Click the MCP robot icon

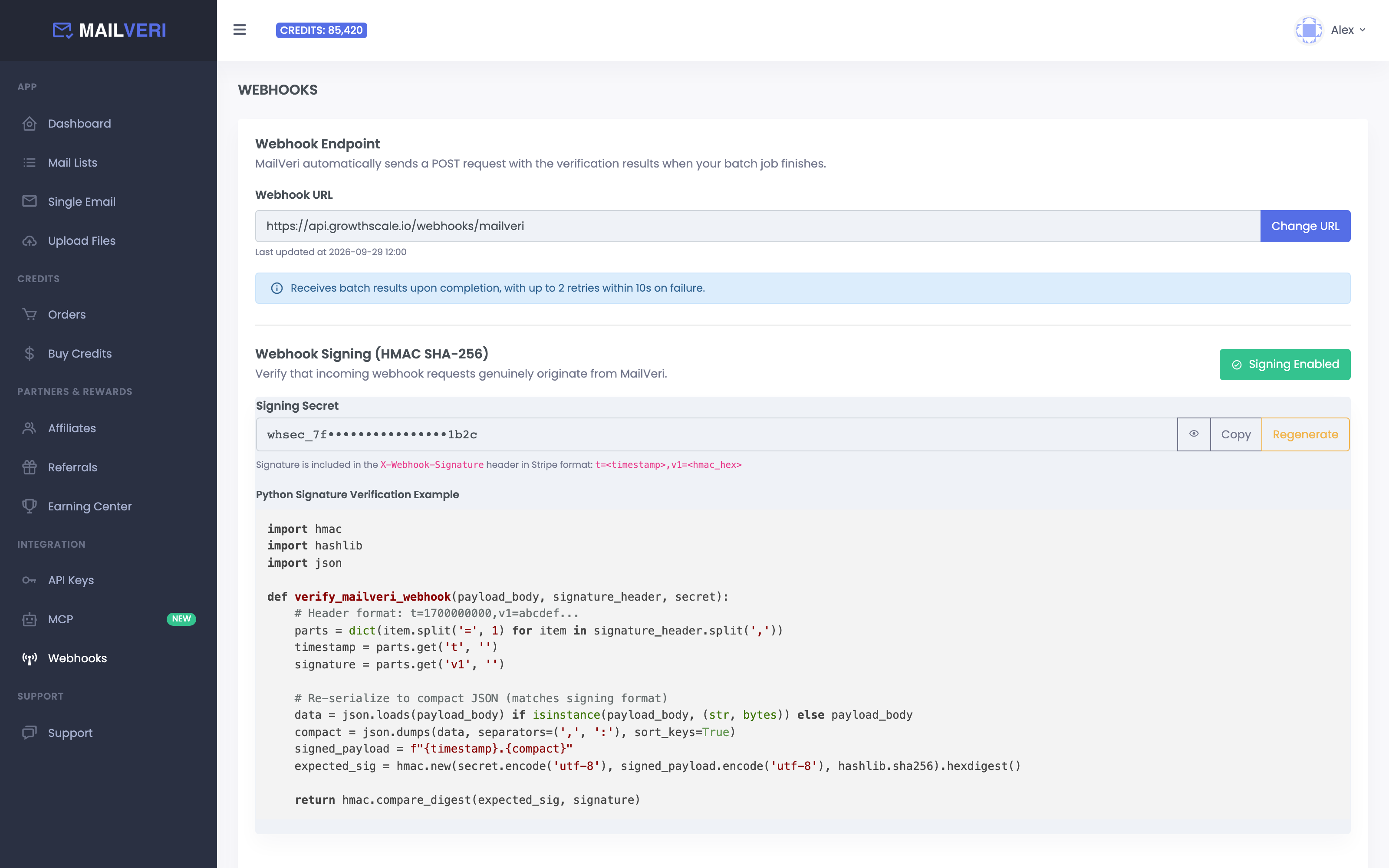pos(29,619)
